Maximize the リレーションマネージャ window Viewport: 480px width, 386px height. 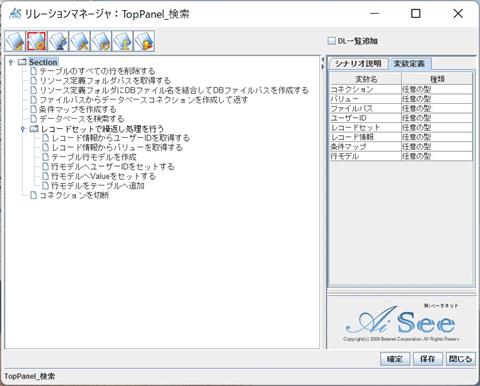click(416, 14)
